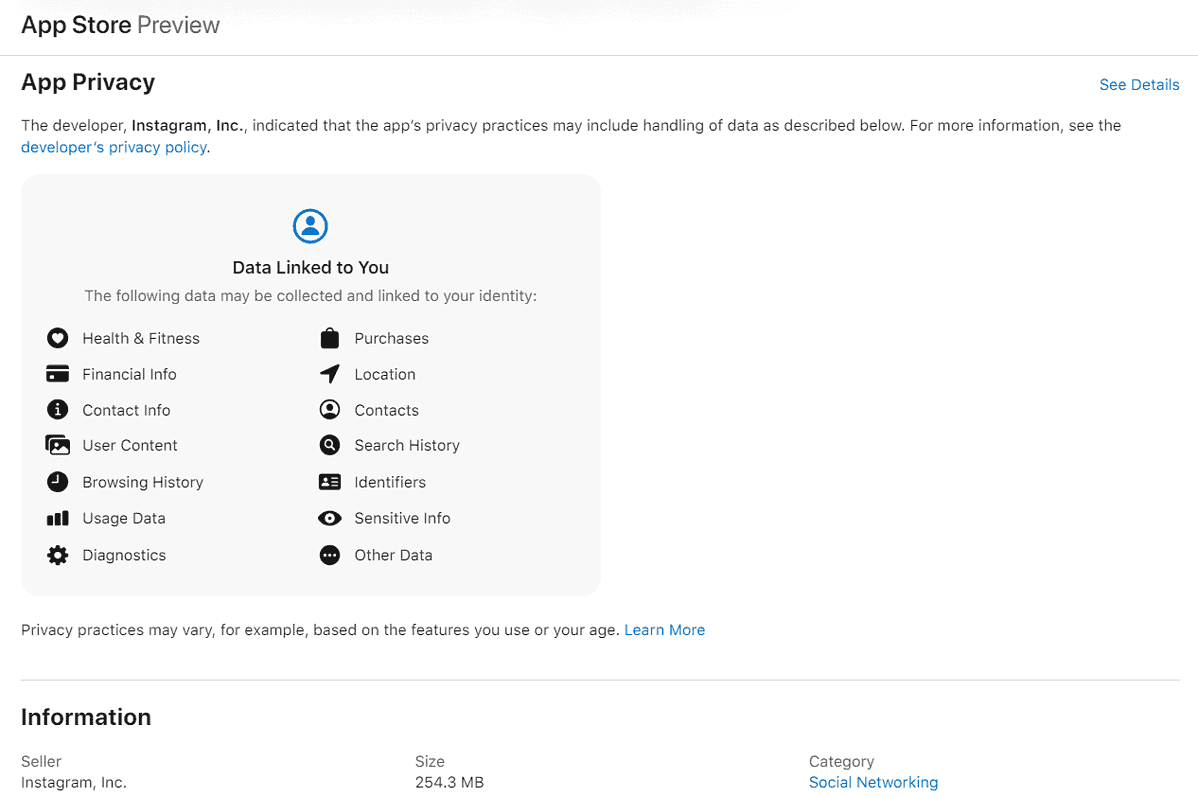Click the Identifiers ID card icon

tap(329, 481)
